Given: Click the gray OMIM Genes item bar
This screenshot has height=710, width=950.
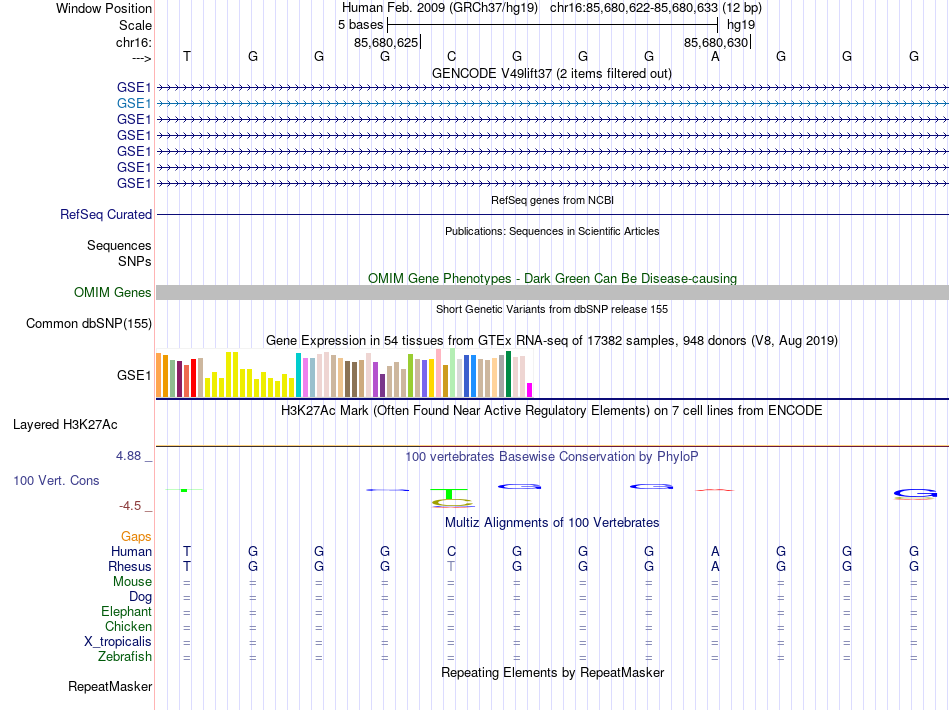Looking at the screenshot, I should pos(552,293).
